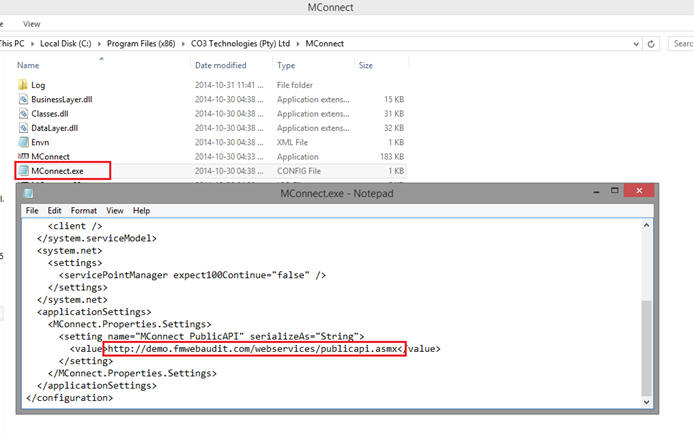Screen dimensions: 694x435
Task: Select the Envn XML file icon
Action: click(x=23, y=142)
